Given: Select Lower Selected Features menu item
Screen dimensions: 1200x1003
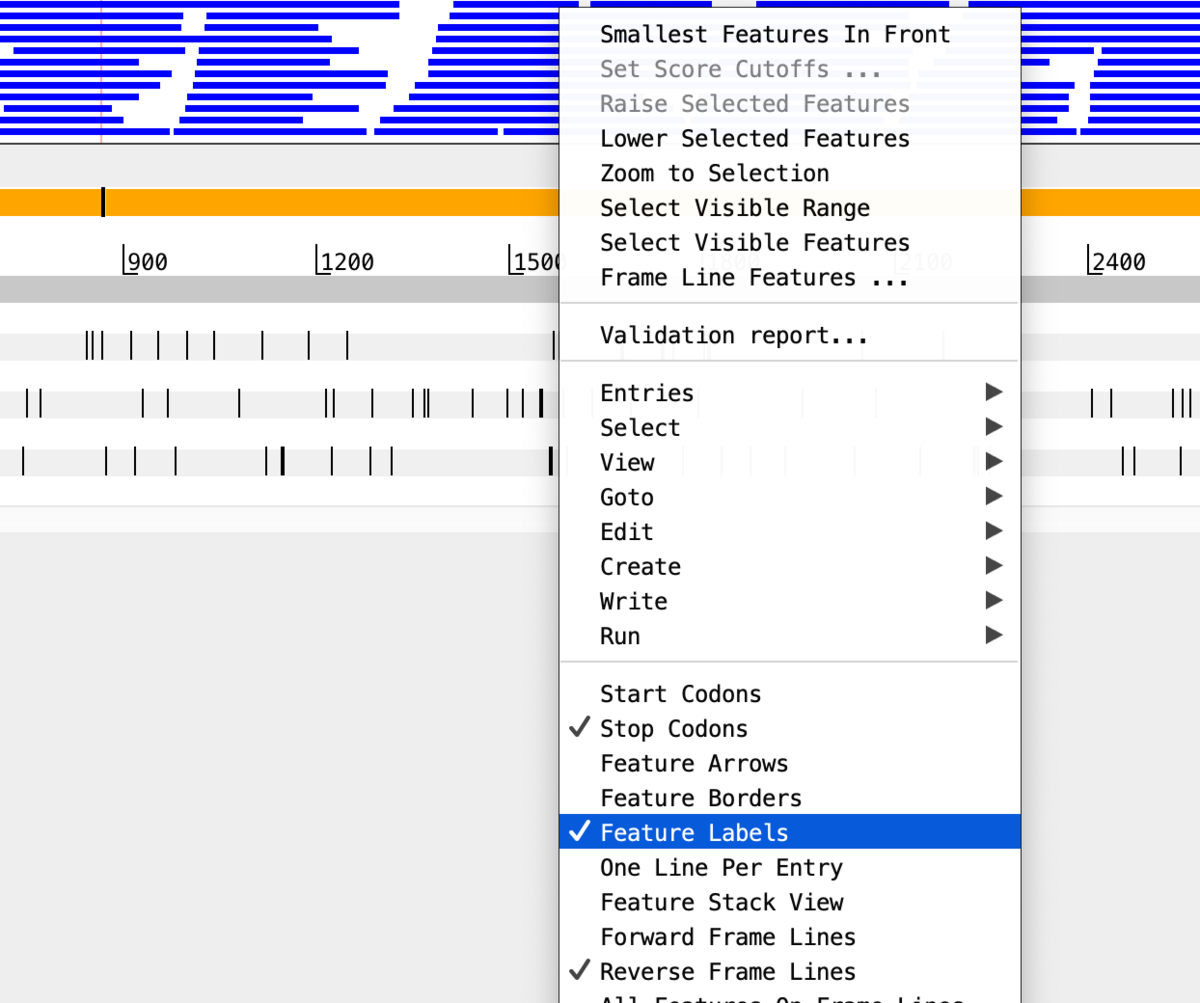Looking at the screenshot, I should (790, 138).
